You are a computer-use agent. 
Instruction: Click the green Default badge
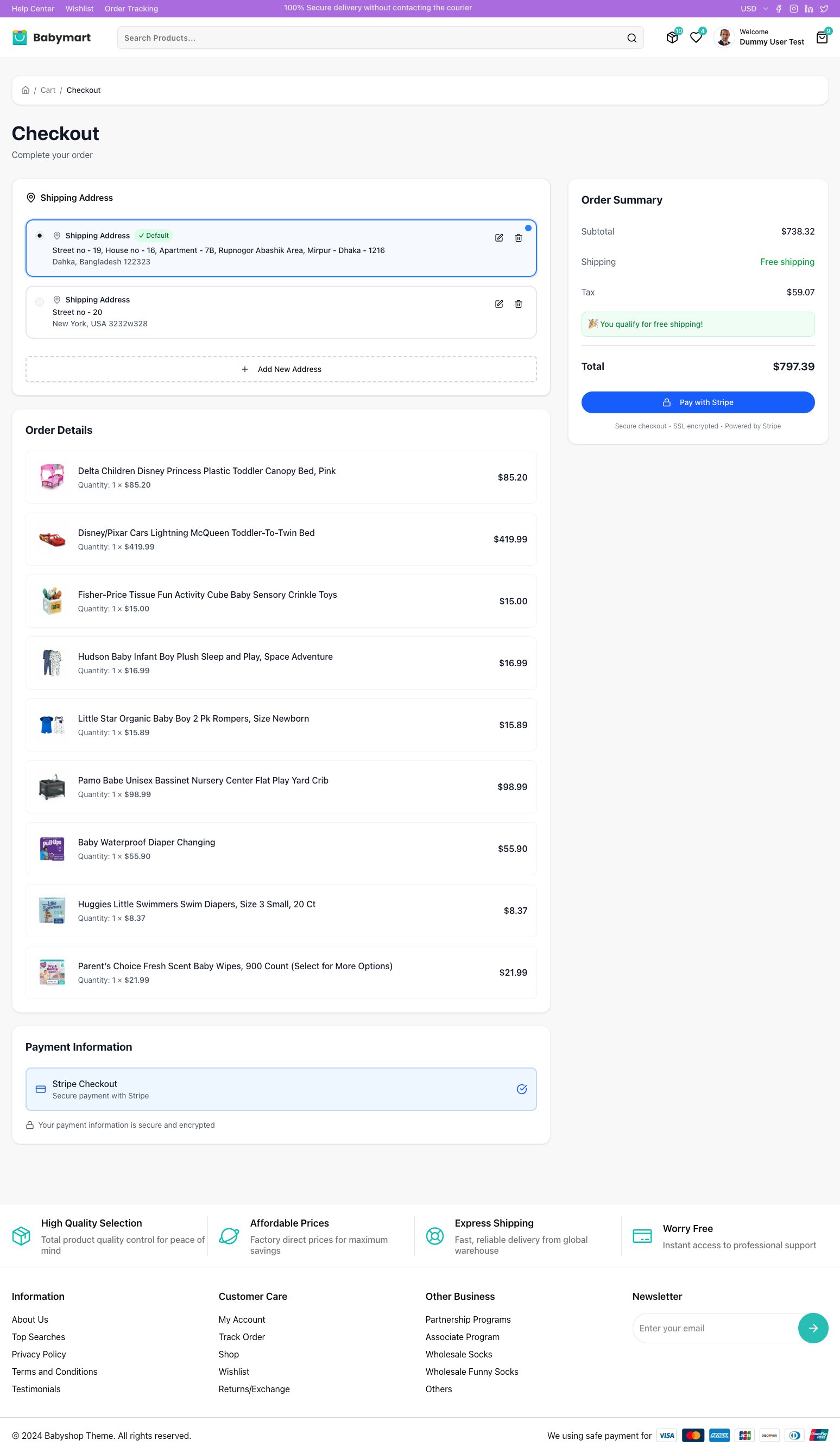154,235
